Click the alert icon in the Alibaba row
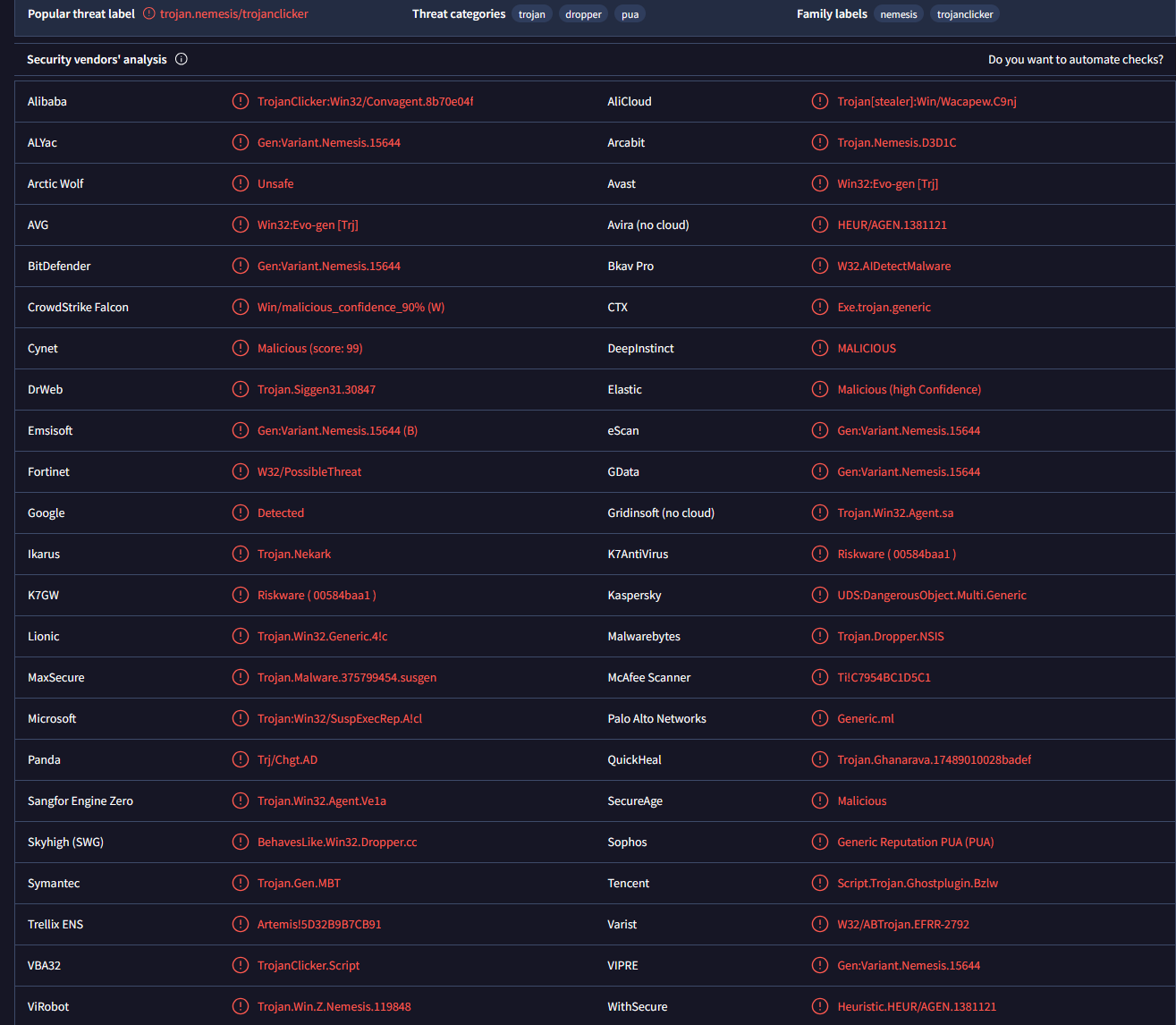The width and height of the screenshot is (1176, 1025). (x=241, y=101)
